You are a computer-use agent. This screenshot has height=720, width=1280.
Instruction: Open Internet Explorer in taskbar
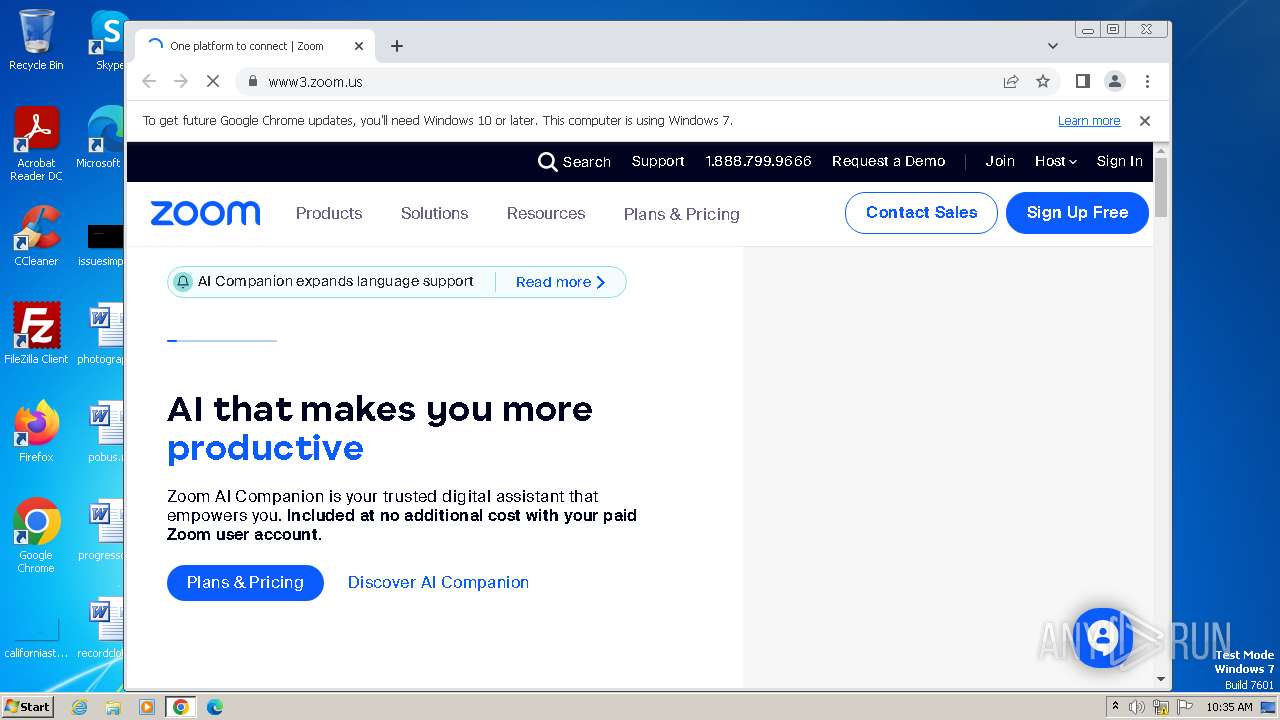(80, 707)
